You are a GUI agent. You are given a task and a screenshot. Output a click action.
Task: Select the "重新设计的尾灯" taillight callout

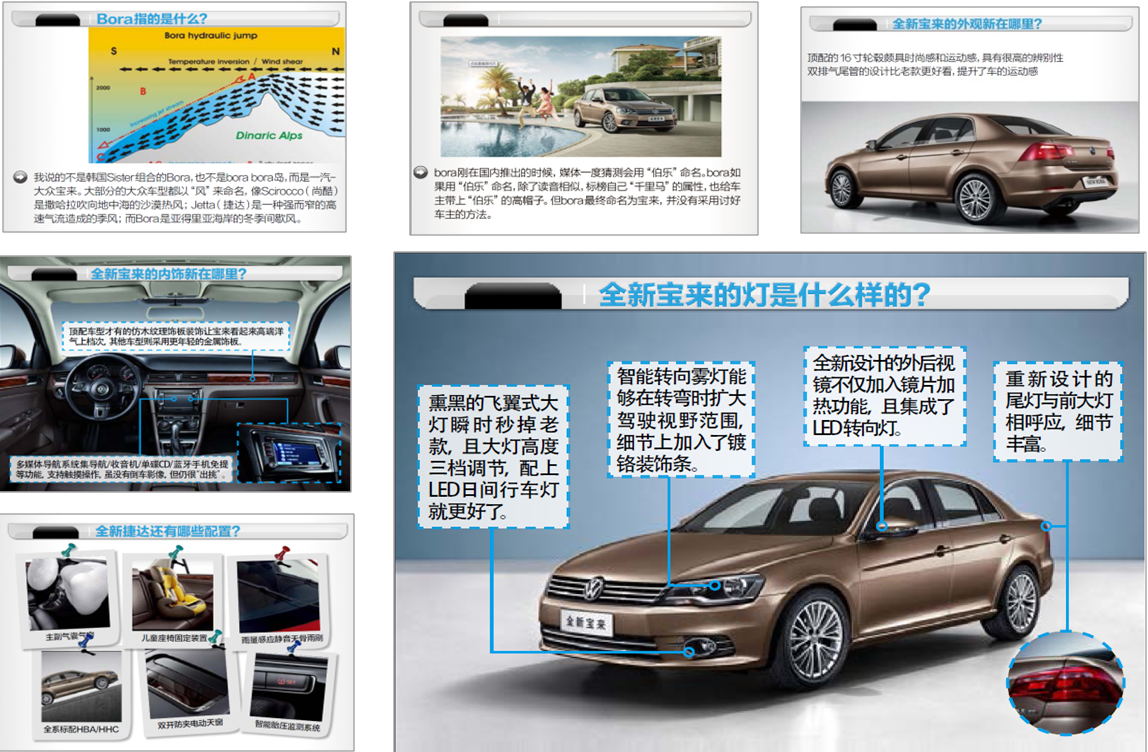[x=1058, y=411]
